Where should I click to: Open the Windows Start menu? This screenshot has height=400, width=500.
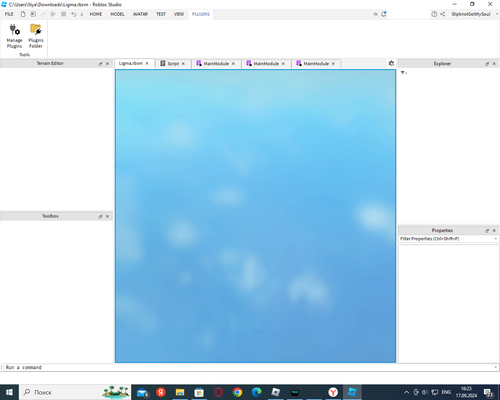pyautogui.click(x=9, y=392)
